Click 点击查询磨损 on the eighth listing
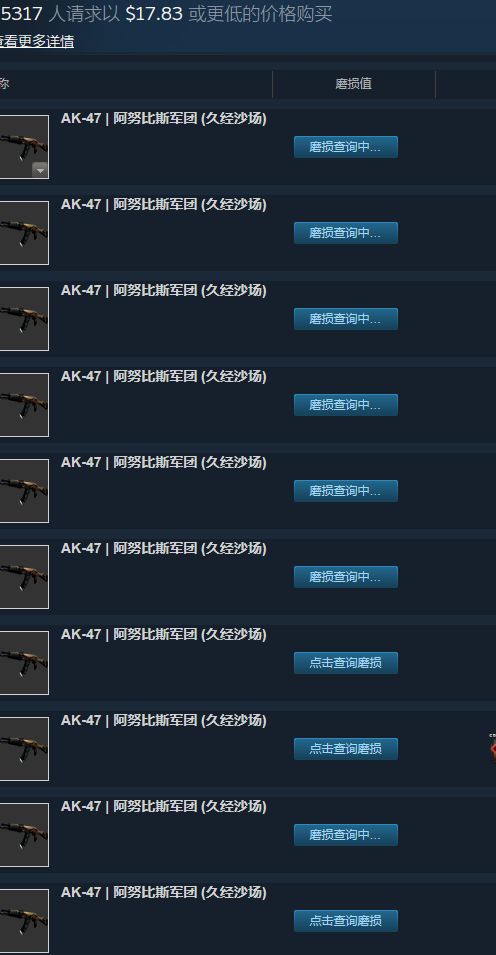The height and width of the screenshot is (955, 496). tap(345, 749)
